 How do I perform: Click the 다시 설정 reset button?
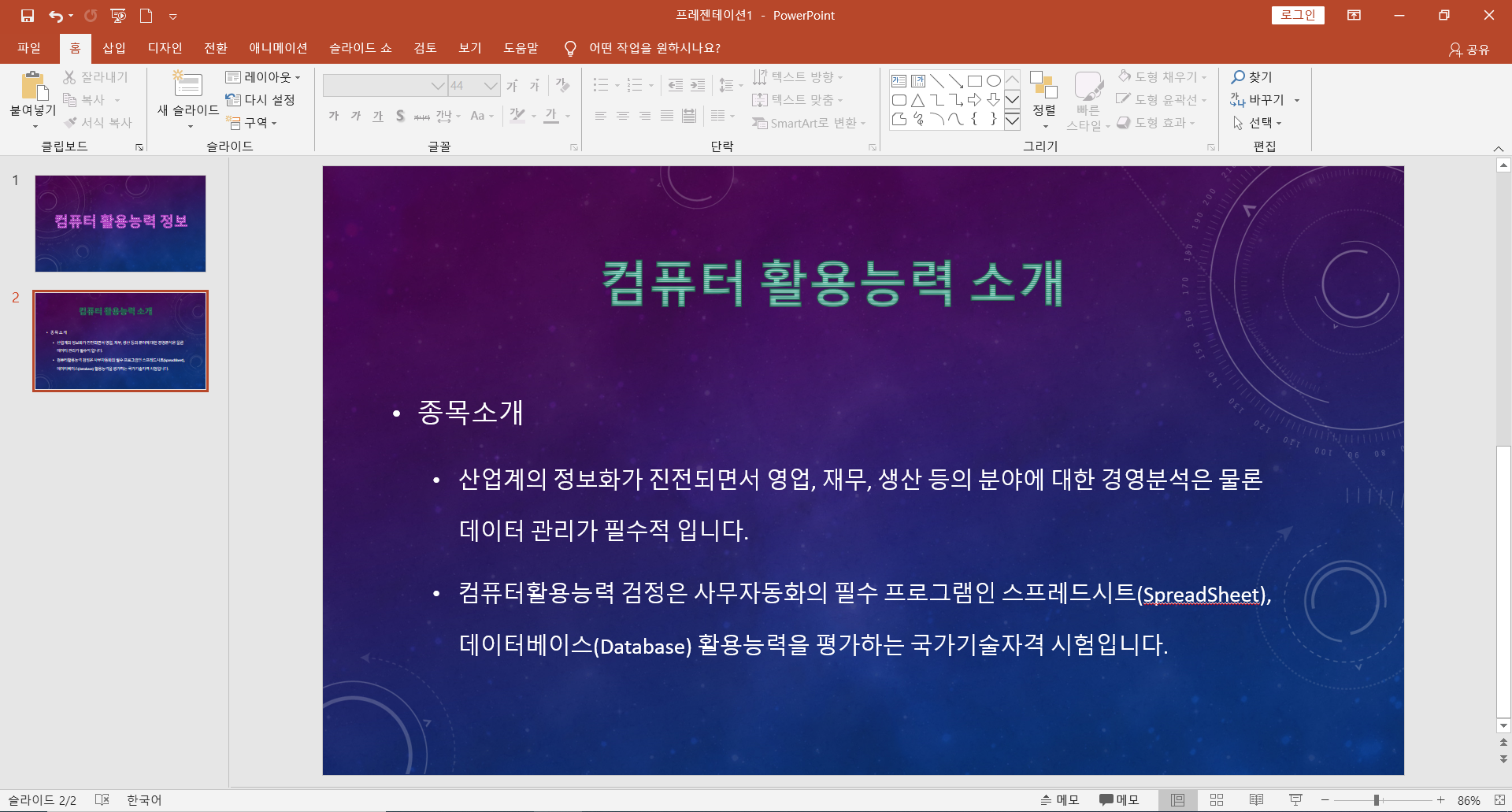click(x=261, y=100)
